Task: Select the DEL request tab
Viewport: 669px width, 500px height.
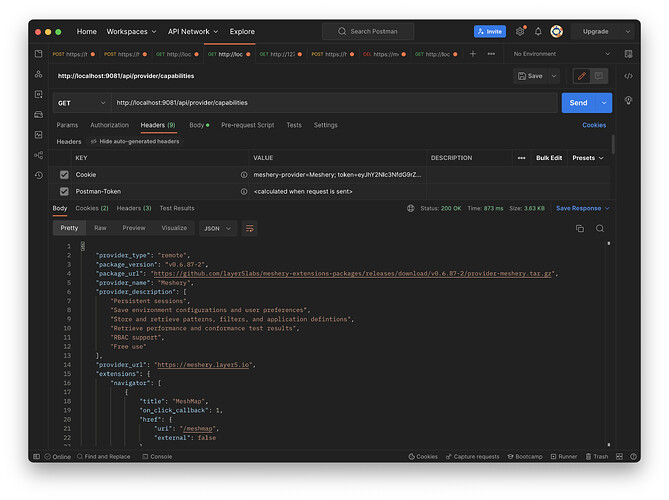Action: pyautogui.click(x=385, y=54)
